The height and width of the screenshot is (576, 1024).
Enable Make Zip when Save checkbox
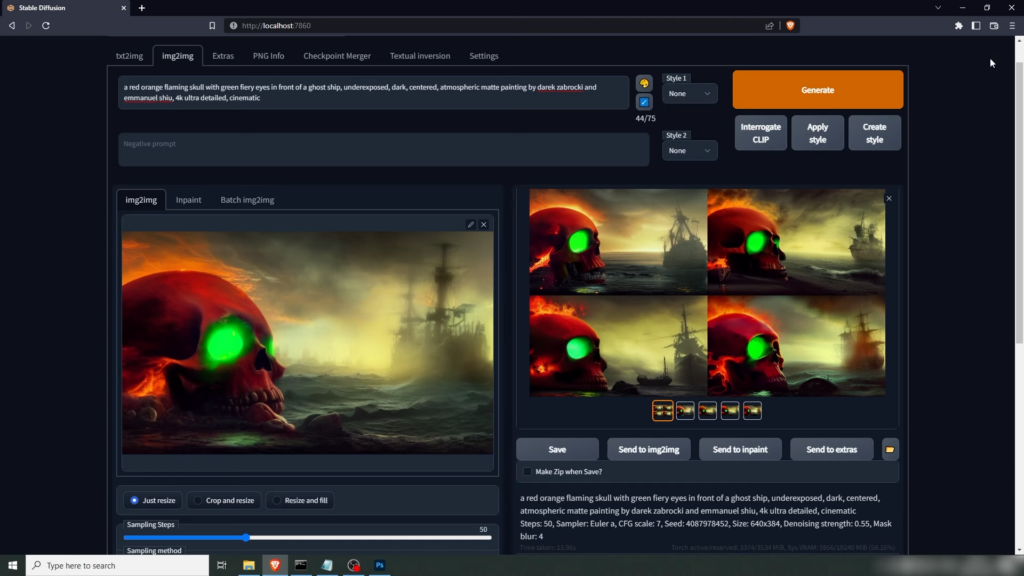coord(528,472)
